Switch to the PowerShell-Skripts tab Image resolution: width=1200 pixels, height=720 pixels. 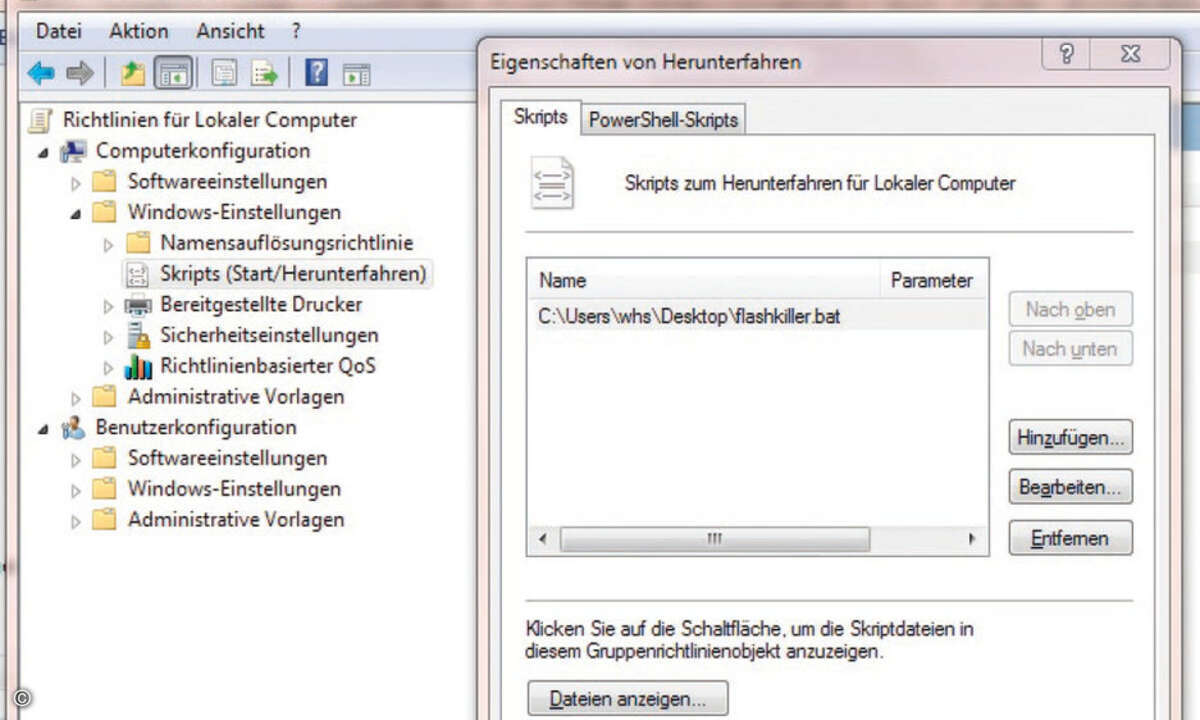pyautogui.click(x=663, y=120)
